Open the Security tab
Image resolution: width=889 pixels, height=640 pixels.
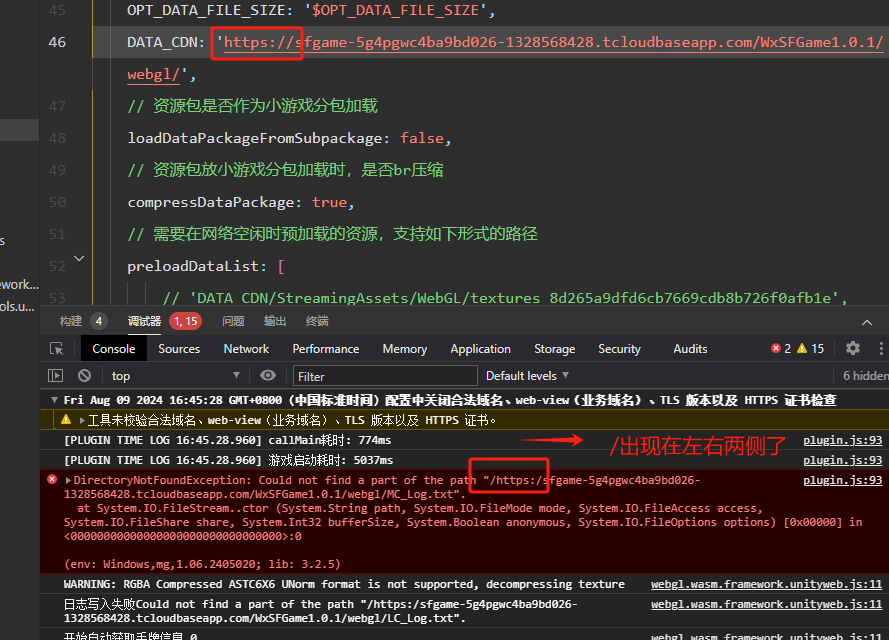click(x=619, y=349)
